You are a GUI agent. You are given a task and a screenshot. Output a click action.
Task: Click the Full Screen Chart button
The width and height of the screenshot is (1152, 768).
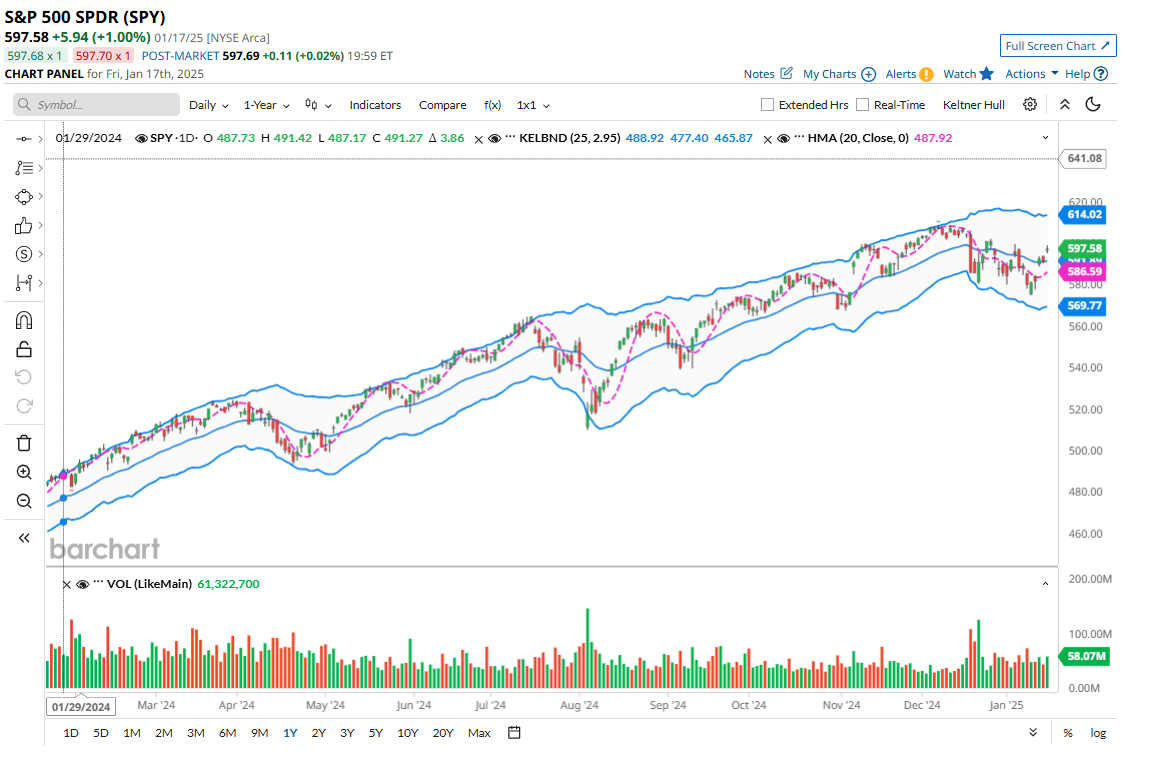click(x=1058, y=46)
